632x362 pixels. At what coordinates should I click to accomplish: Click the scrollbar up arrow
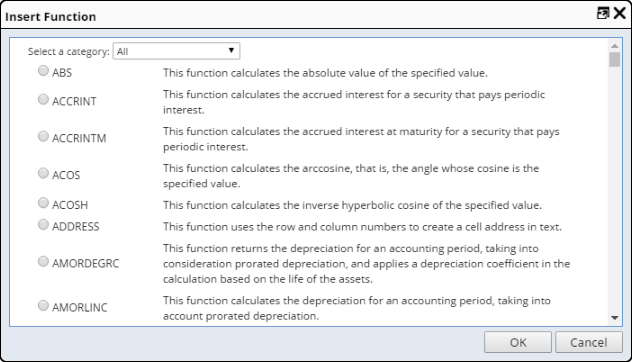click(614, 46)
